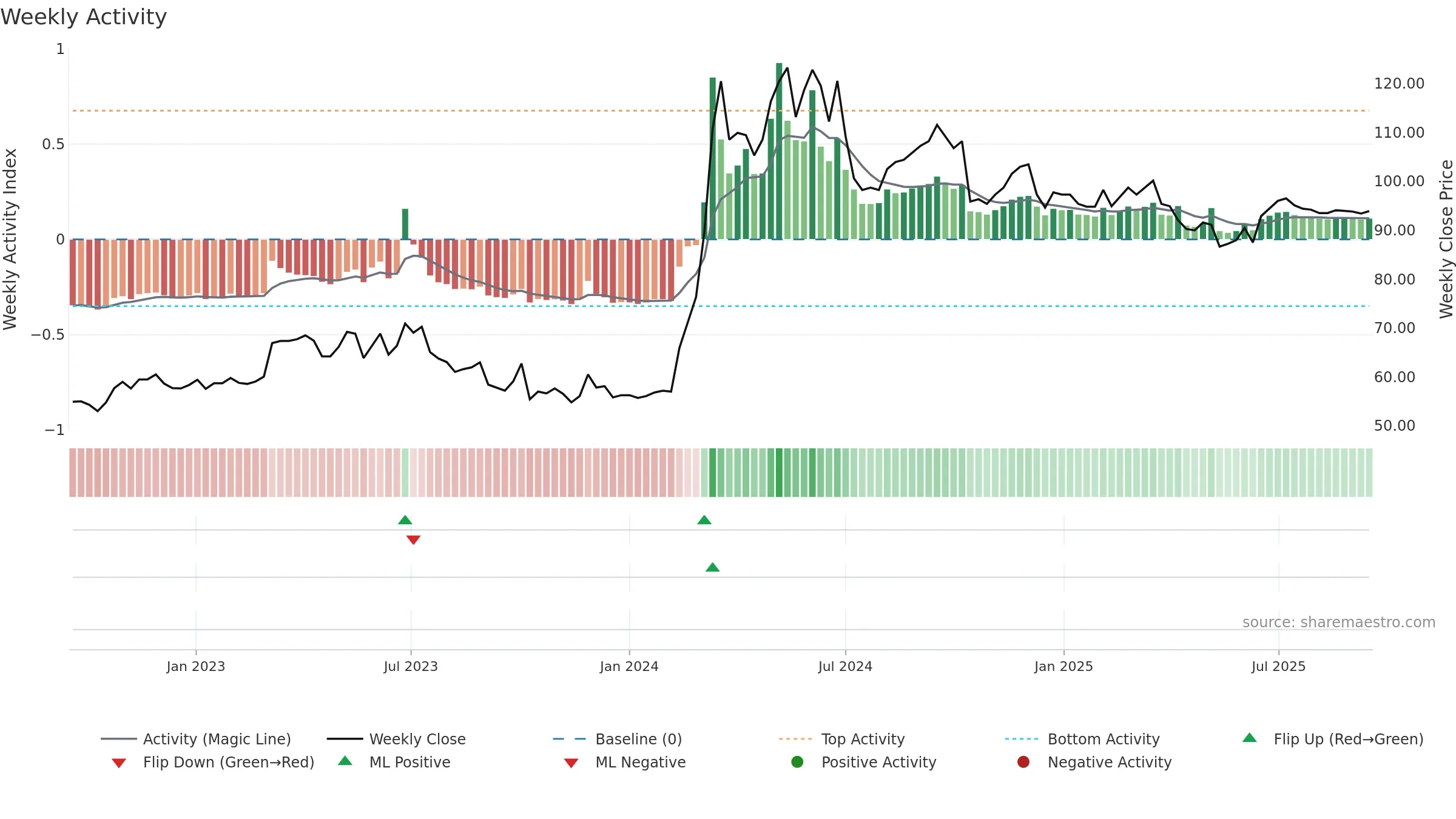Toggle the Baseline (0) legend item
This screenshot has width=1456, height=819.
(618, 739)
